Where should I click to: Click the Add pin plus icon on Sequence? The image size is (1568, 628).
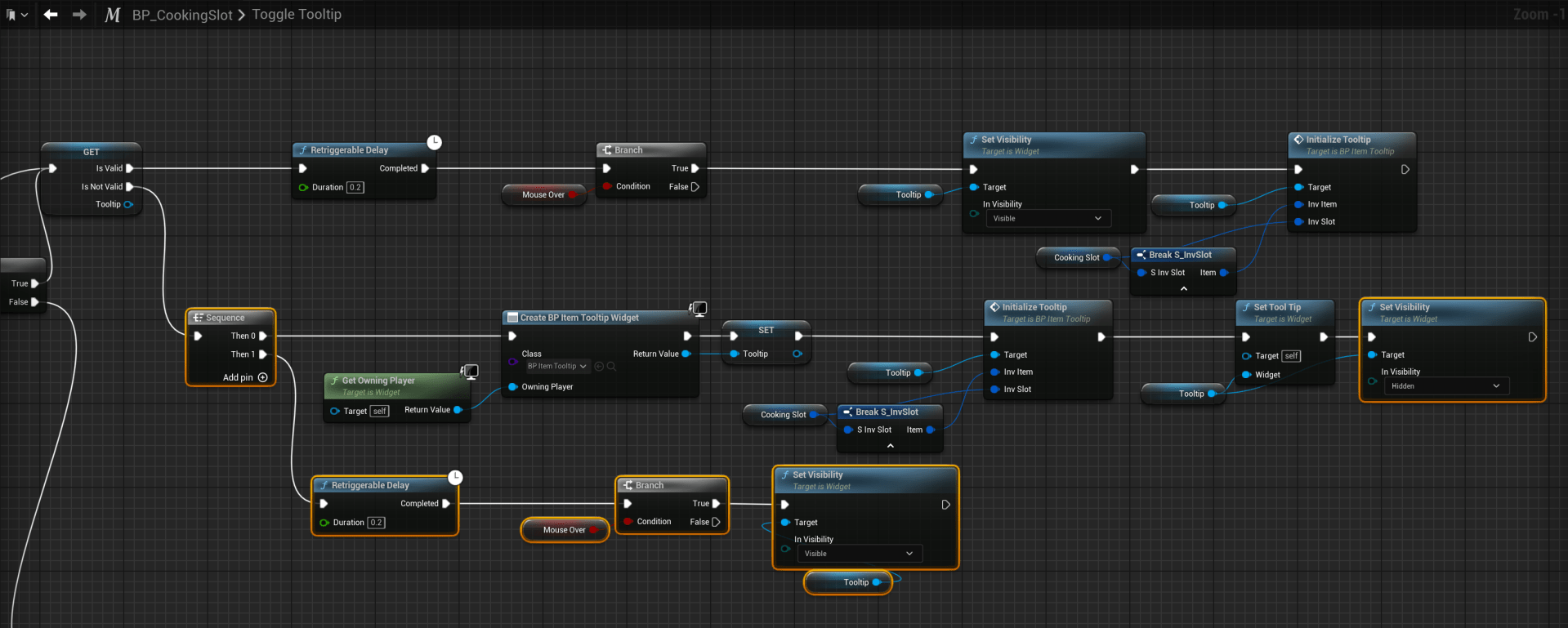pyautogui.click(x=263, y=377)
